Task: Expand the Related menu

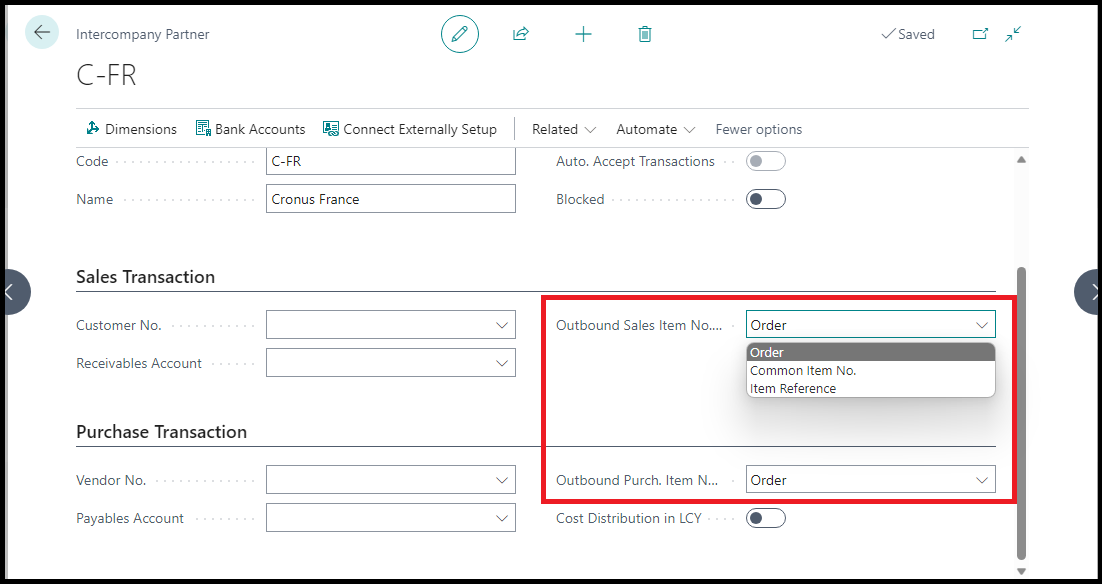Action: point(564,129)
